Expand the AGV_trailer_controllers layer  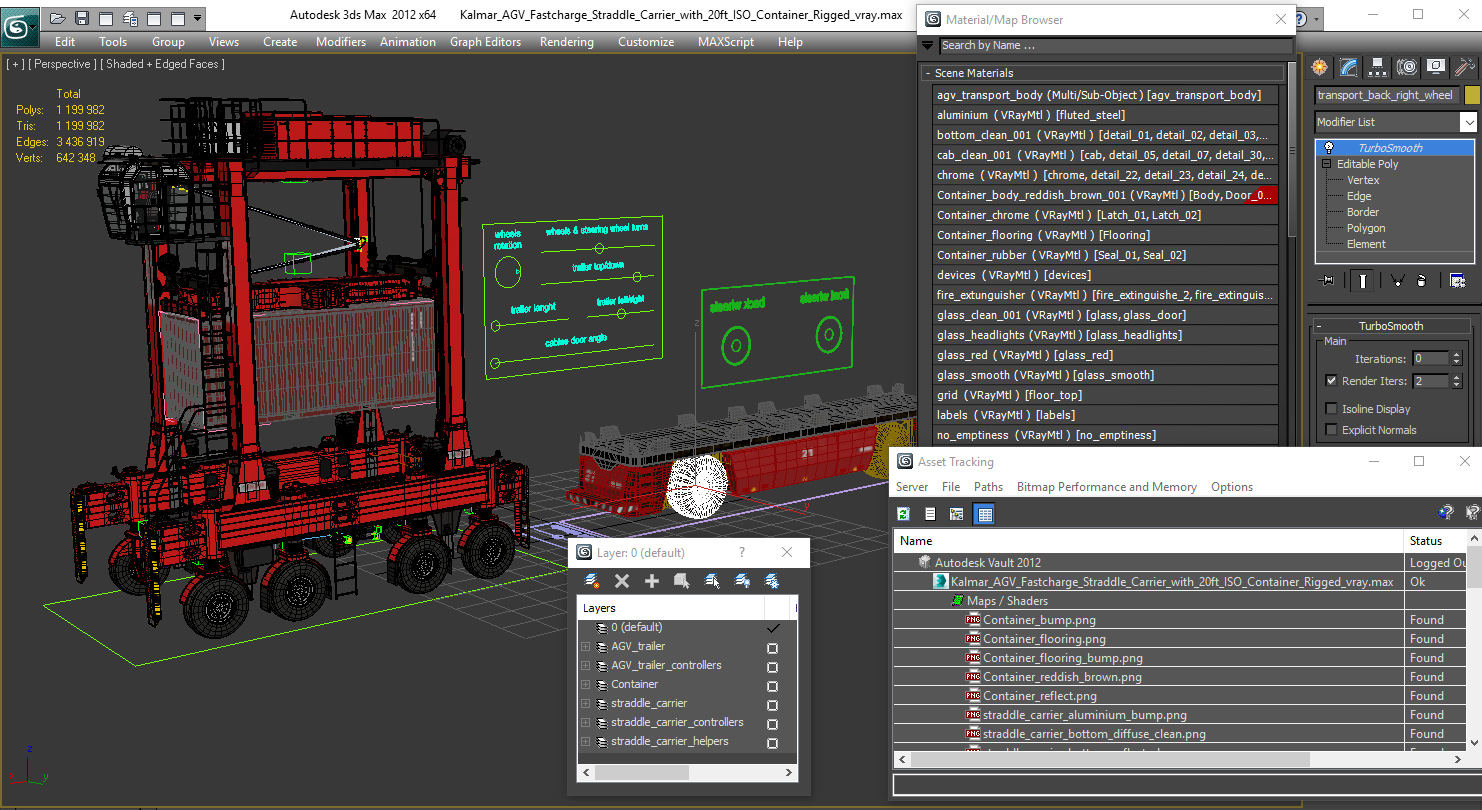pos(585,666)
